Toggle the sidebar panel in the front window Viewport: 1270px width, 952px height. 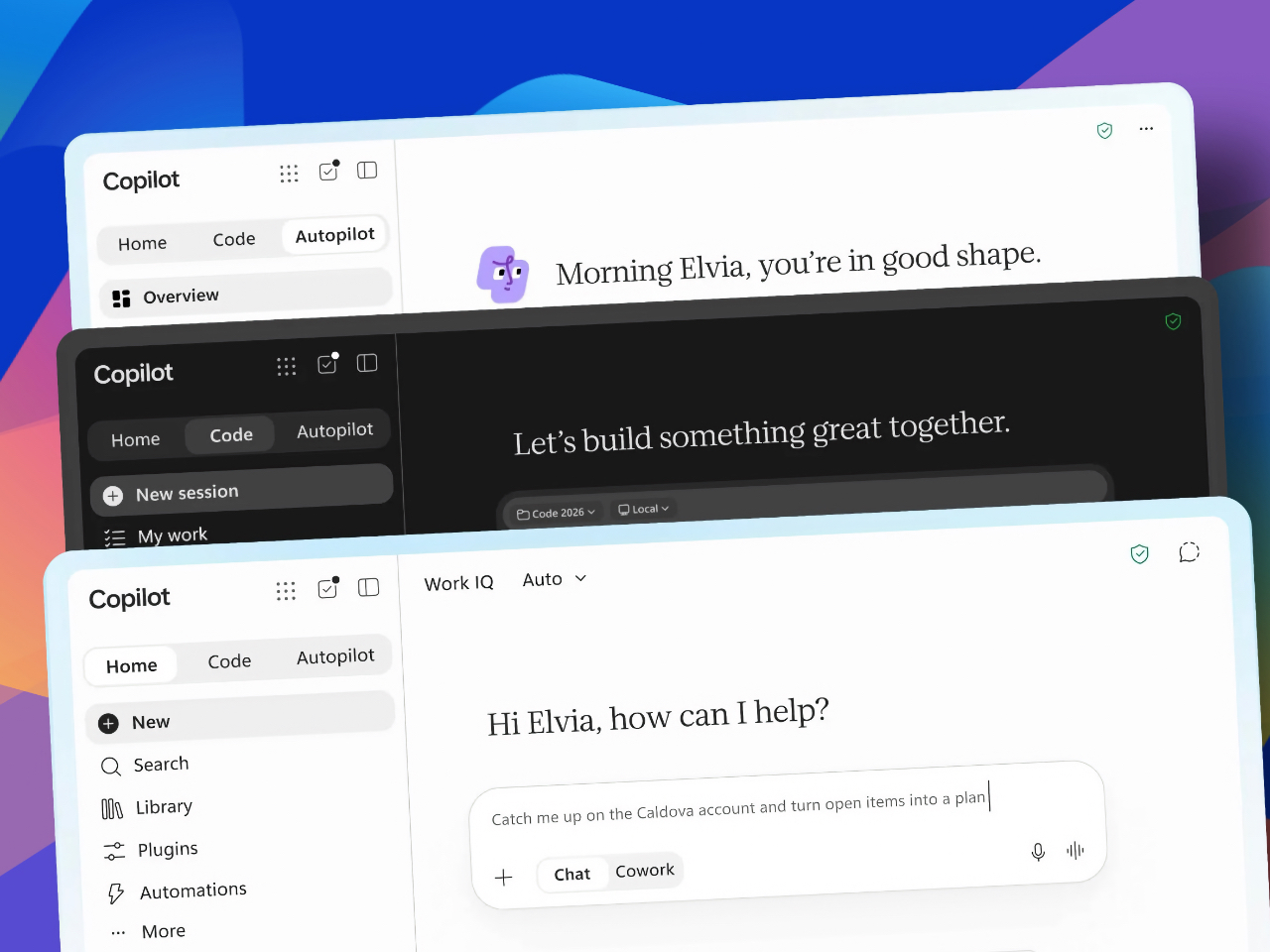tap(368, 587)
